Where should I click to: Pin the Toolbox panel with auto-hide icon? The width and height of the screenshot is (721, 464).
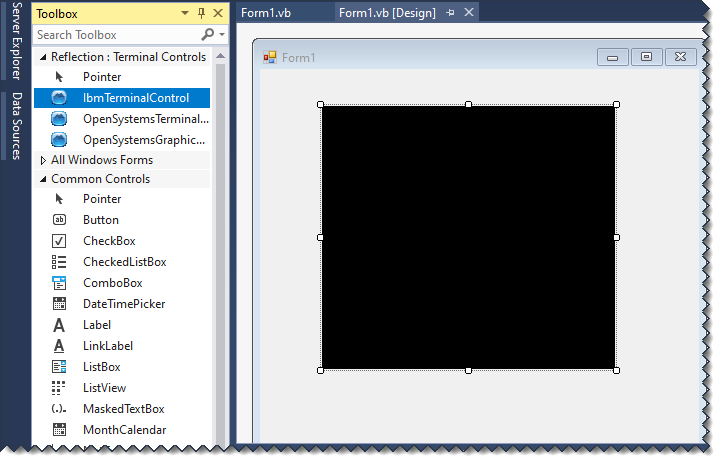tap(201, 13)
